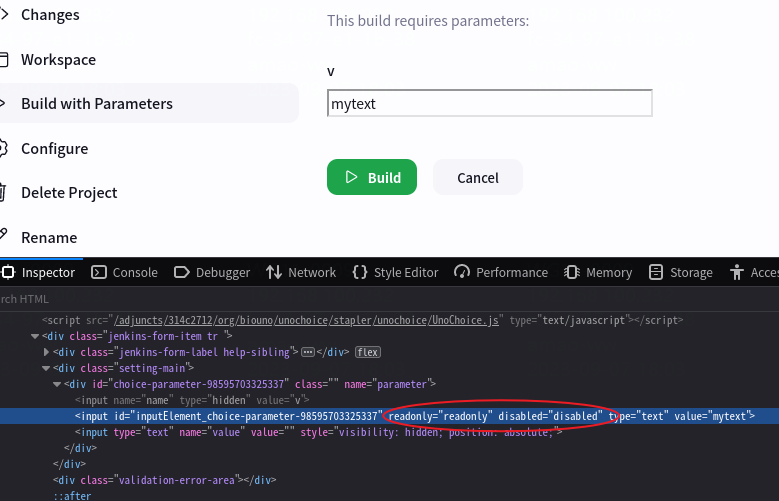Image resolution: width=779 pixels, height=501 pixels.
Task: Toggle the flex badge on jenkins-form-label node
Action: (368, 352)
